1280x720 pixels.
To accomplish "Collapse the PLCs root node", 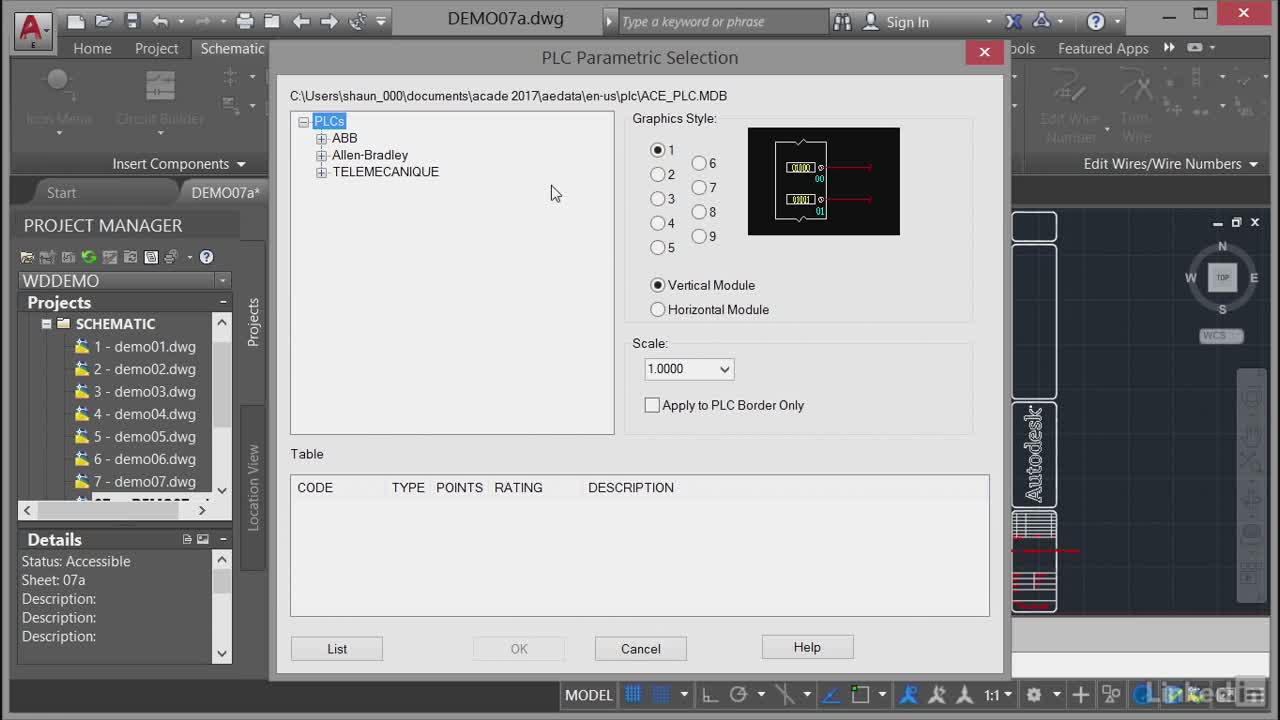I will pyautogui.click(x=303, y=122).
